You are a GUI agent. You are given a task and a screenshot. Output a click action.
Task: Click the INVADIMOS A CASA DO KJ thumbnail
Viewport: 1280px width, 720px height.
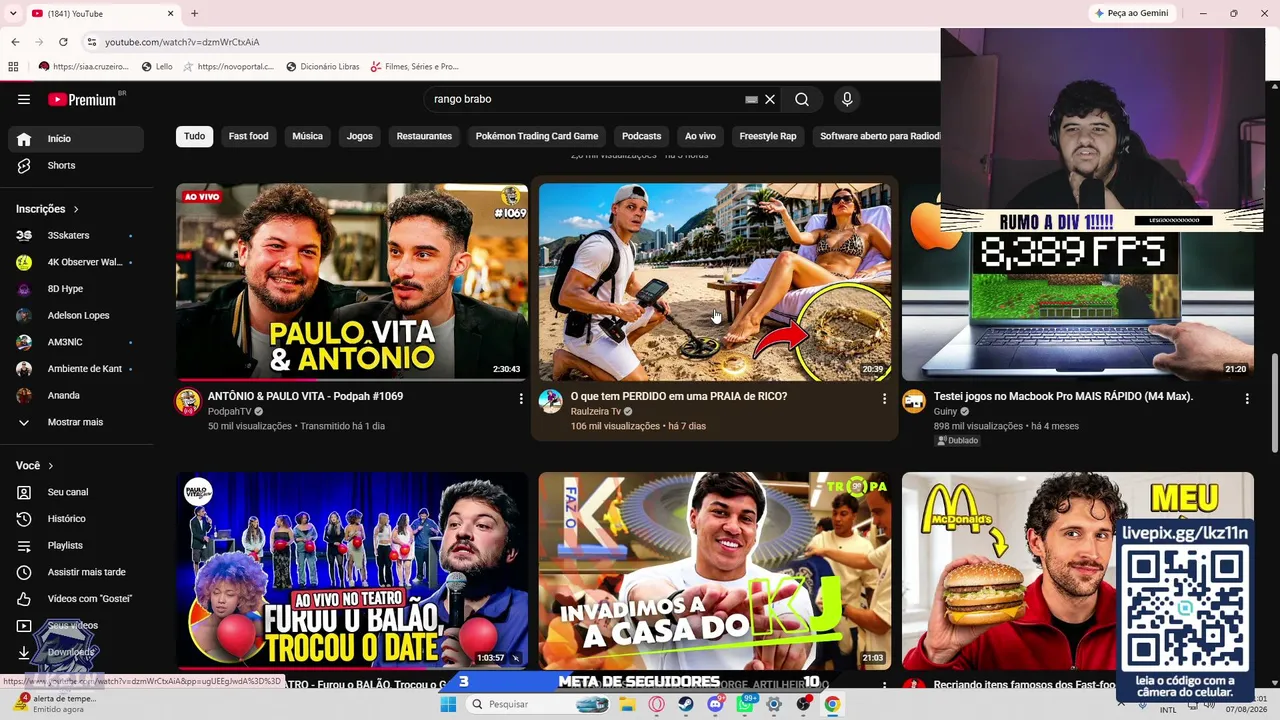coord(715,570)
